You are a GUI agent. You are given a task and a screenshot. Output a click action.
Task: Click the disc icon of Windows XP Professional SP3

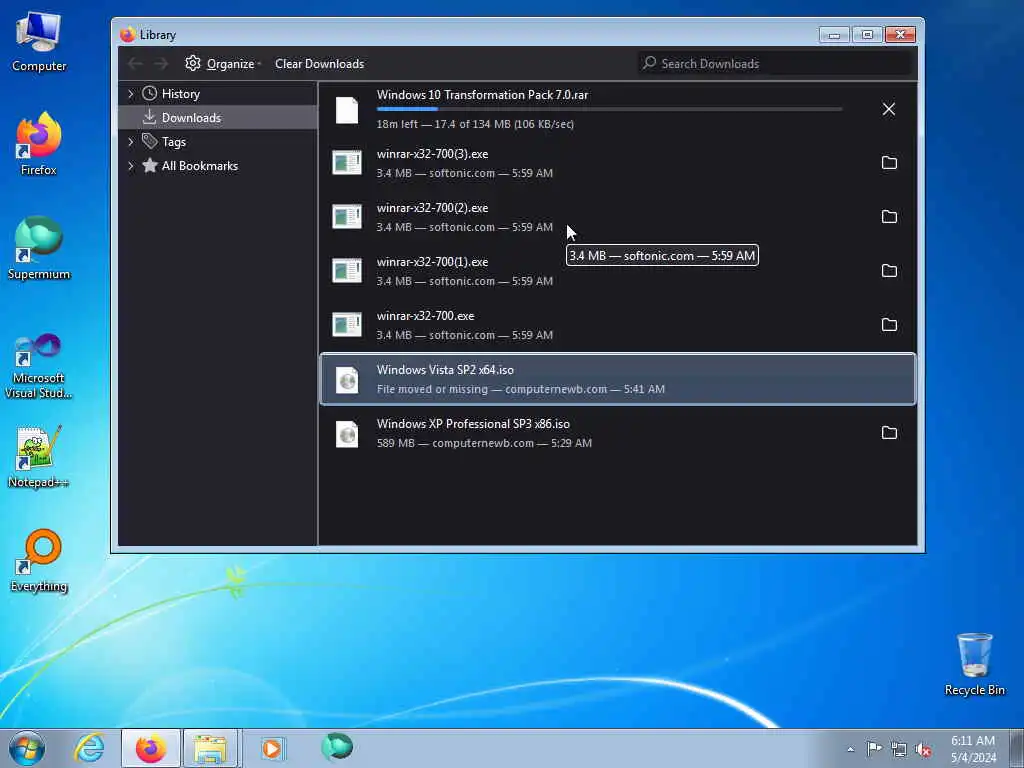click(x=347, y=434)
